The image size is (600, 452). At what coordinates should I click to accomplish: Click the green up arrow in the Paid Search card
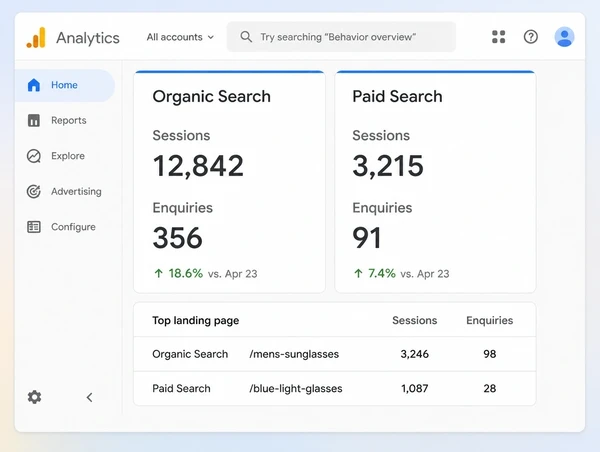click(x=358, y=273)
